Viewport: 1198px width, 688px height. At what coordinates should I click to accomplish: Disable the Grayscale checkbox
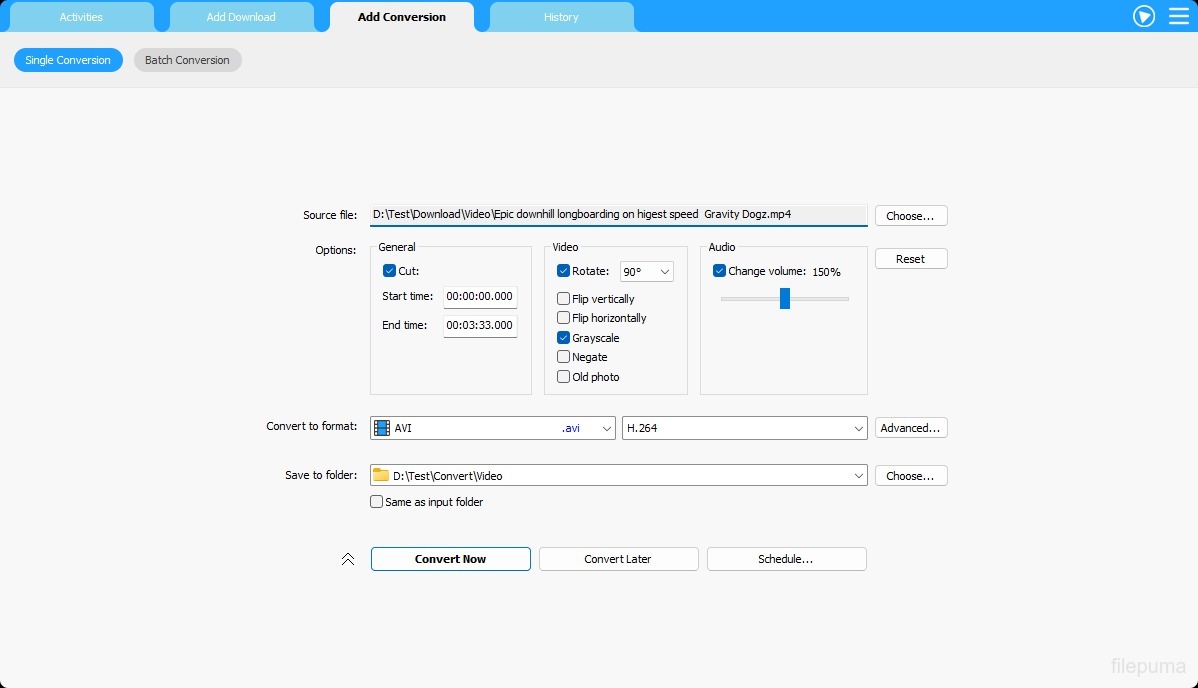pos(564,338)
